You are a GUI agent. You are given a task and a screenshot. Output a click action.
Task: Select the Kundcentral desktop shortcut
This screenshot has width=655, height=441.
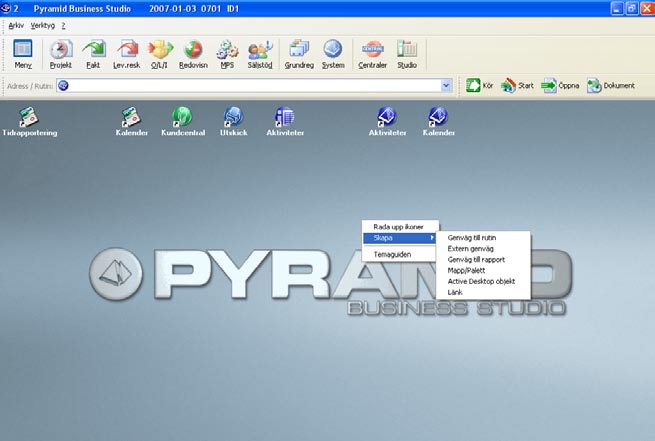tap(183, 122)
